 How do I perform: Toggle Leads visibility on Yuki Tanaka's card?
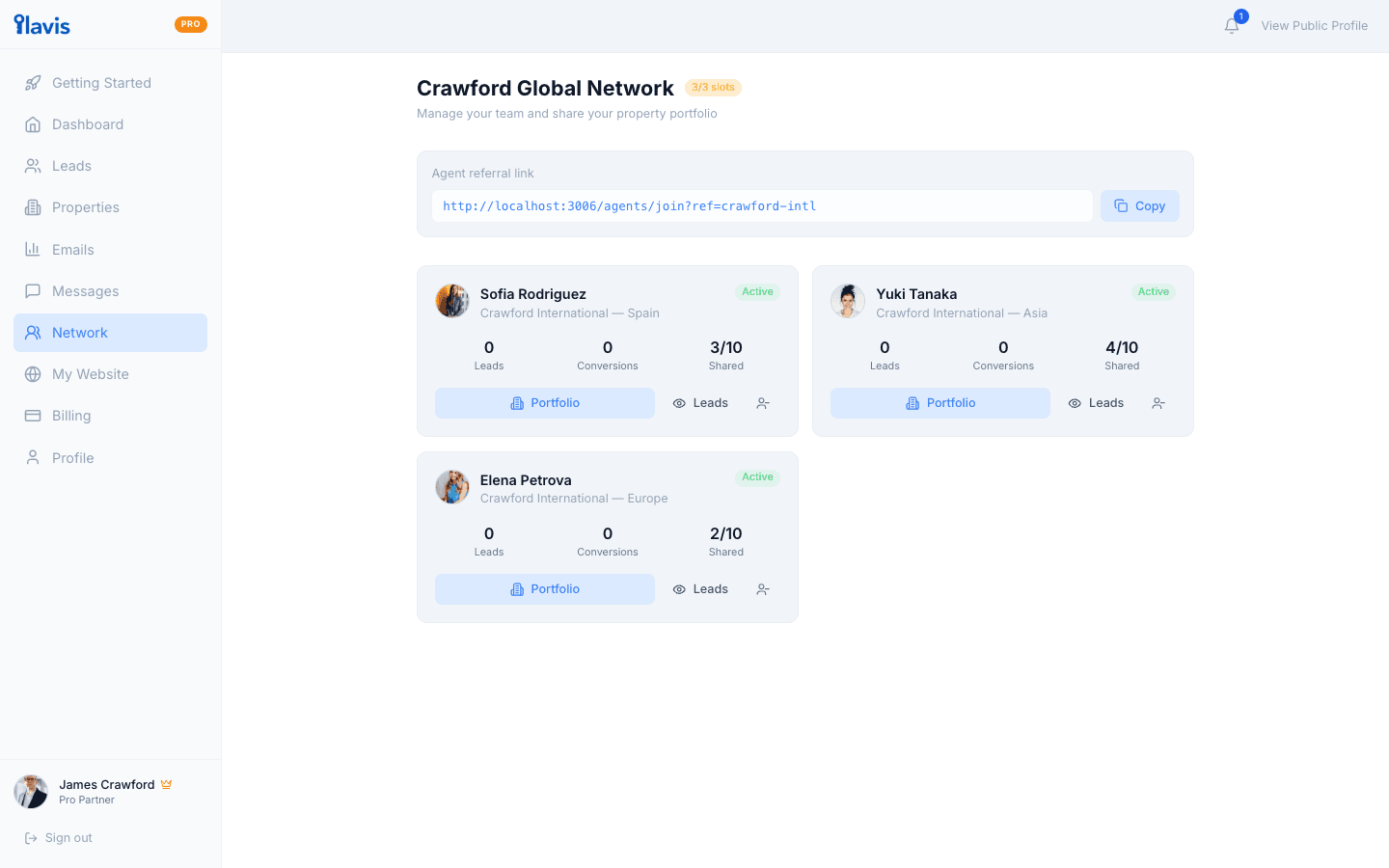(1096, 402)
